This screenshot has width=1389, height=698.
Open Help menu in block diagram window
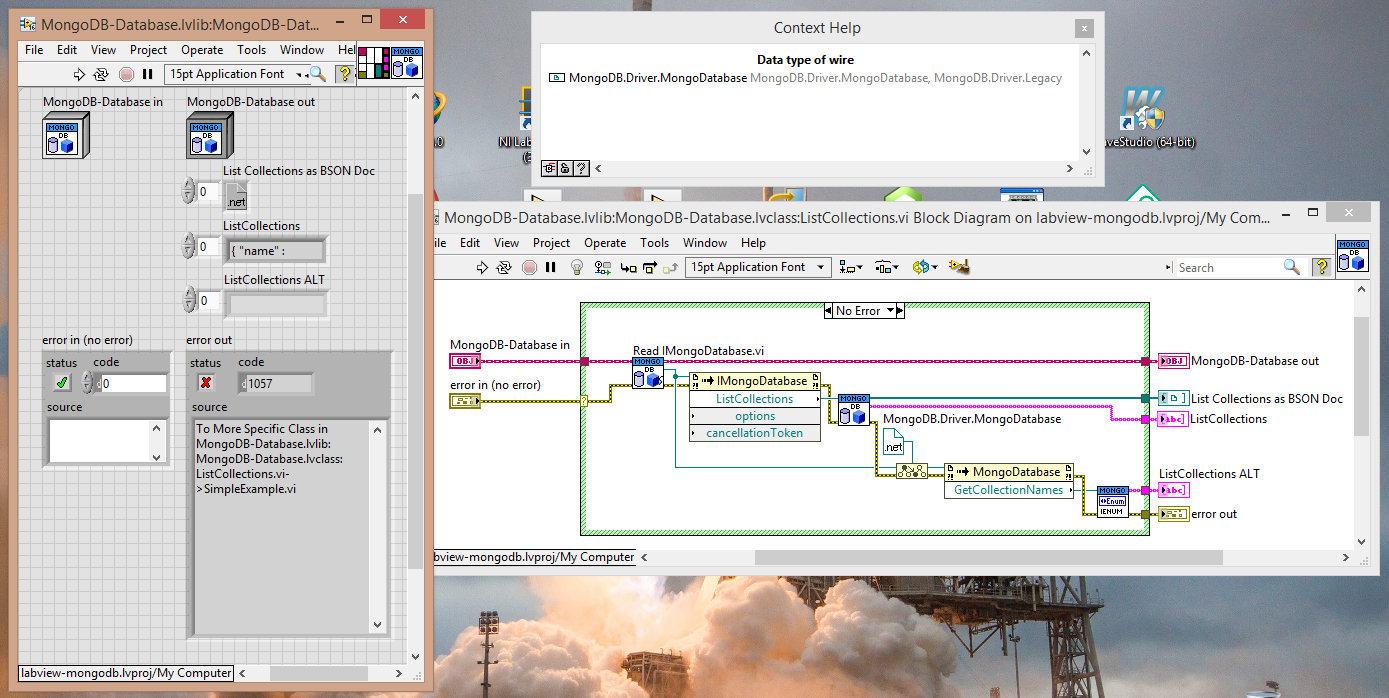tap(753, 243)
